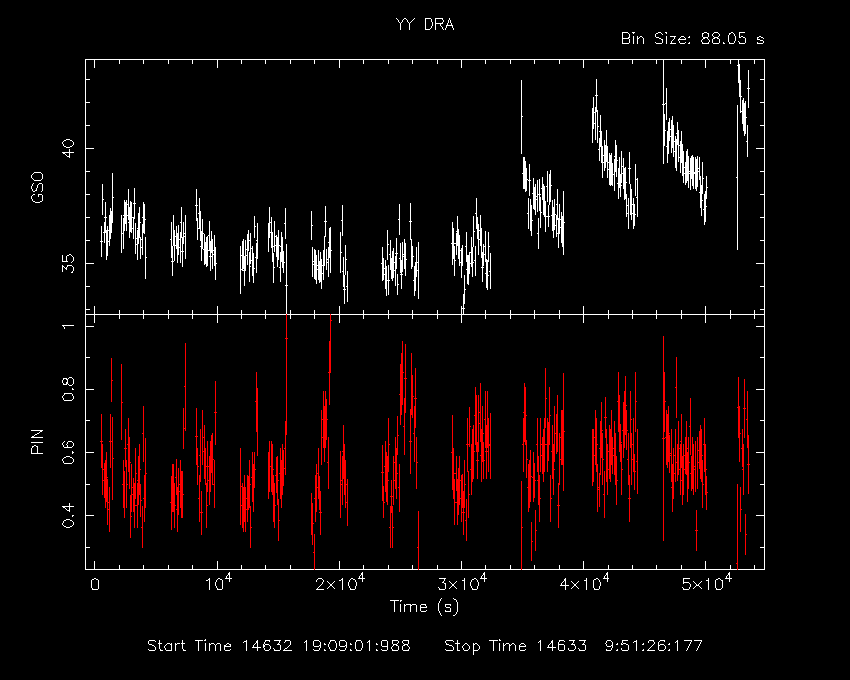Image resolution: width=850 pixels, height=680 pixels.
Task: Click the 0.4 tick label on PIN axis
Action: 68,515
